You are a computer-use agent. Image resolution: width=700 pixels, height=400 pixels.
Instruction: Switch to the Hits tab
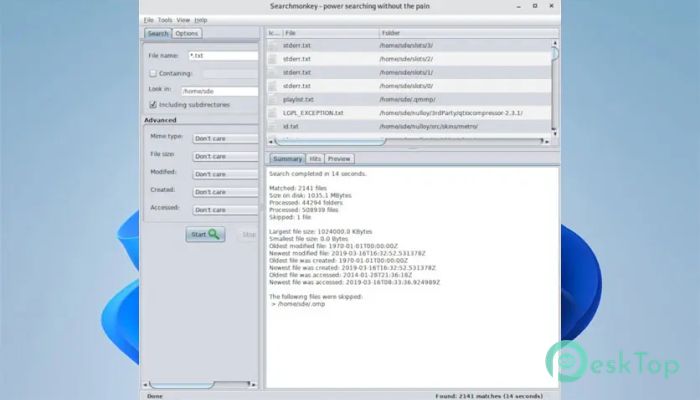(x=315, y=159)
